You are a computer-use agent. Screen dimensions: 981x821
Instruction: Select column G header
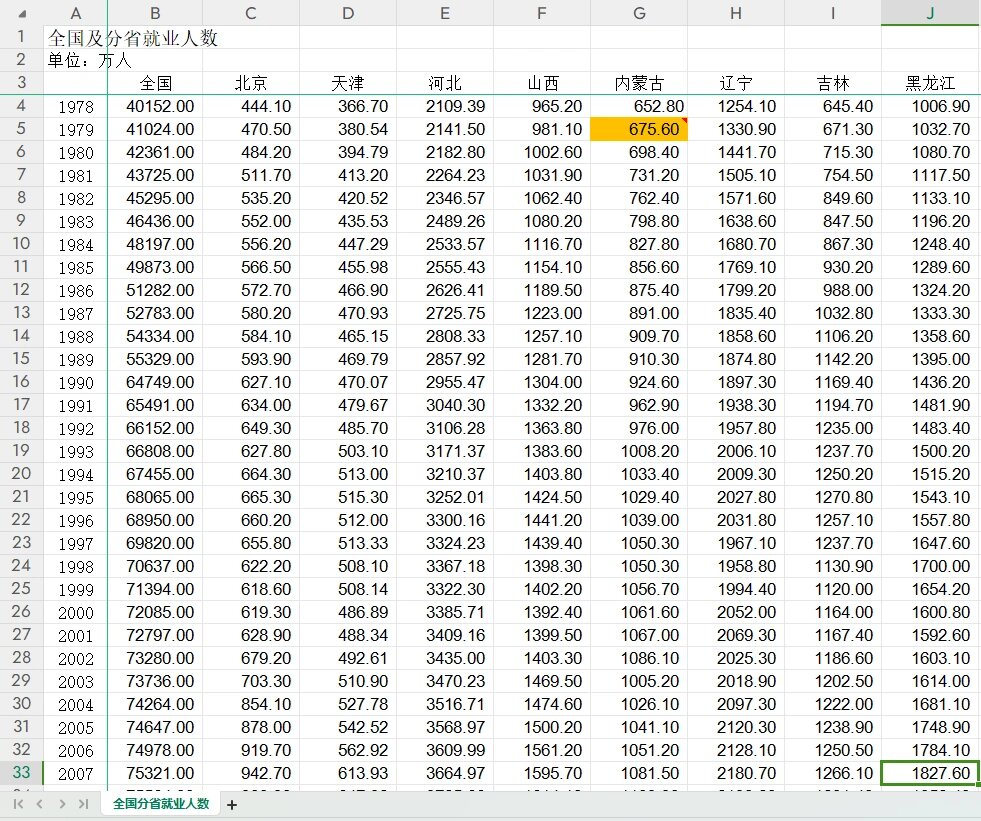click(x=639, y=13)
